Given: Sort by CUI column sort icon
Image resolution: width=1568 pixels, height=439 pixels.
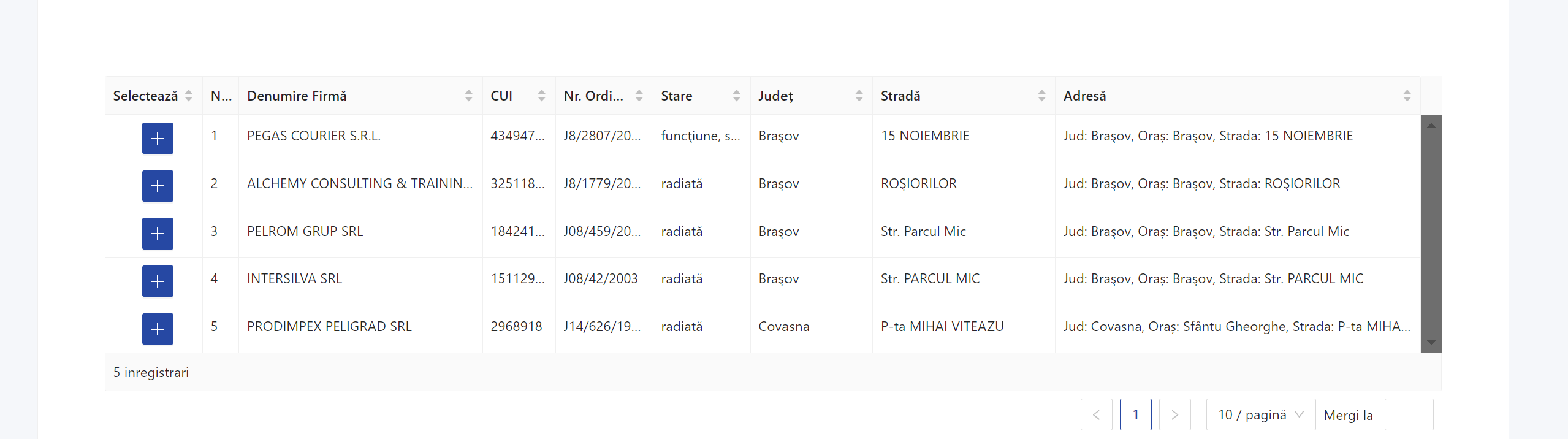Looking at the screenshot, I should coord(541,96).
